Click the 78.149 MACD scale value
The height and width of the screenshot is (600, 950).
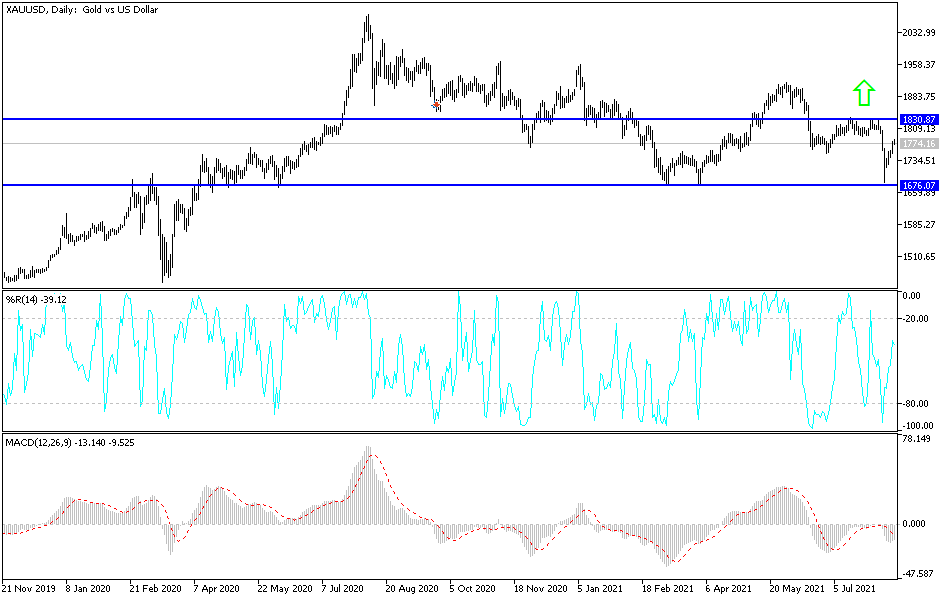click(x=917, y=439)
